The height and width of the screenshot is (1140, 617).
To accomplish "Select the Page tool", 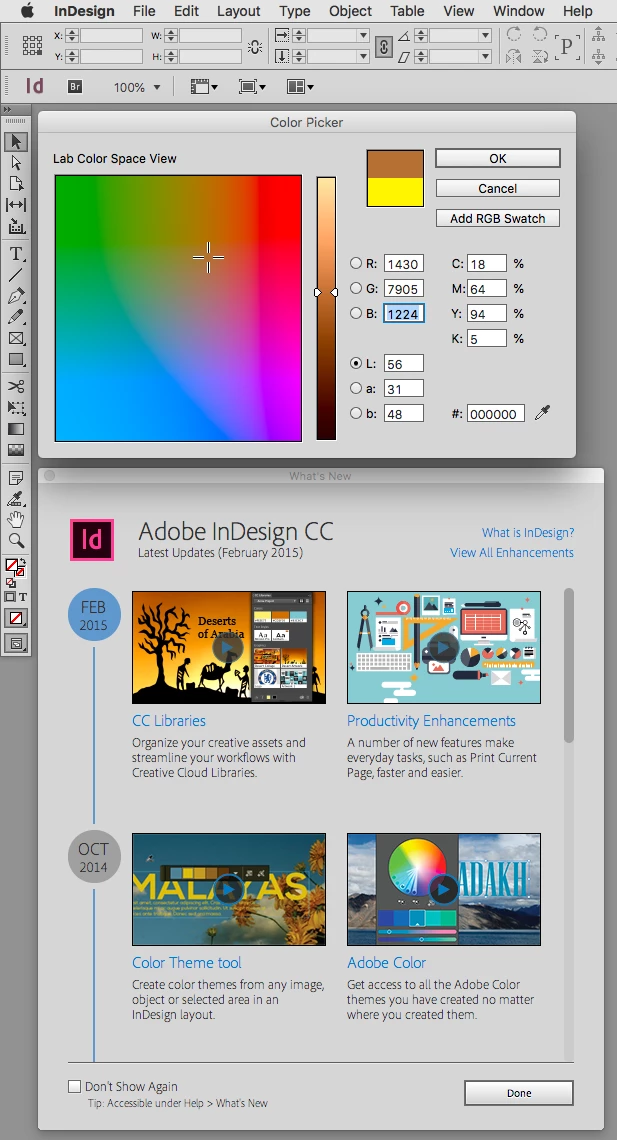I will 16,184.
